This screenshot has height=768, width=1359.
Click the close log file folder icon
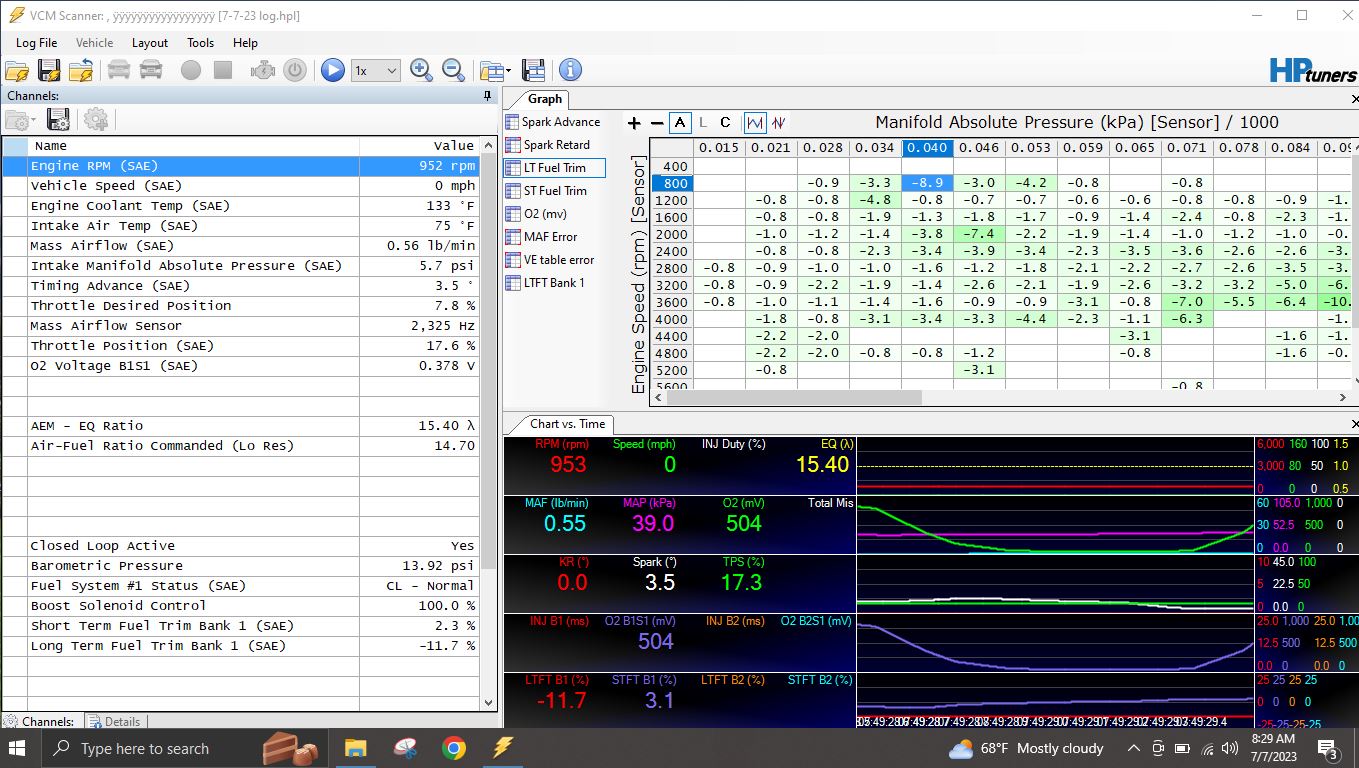click(x=81, y=70)
